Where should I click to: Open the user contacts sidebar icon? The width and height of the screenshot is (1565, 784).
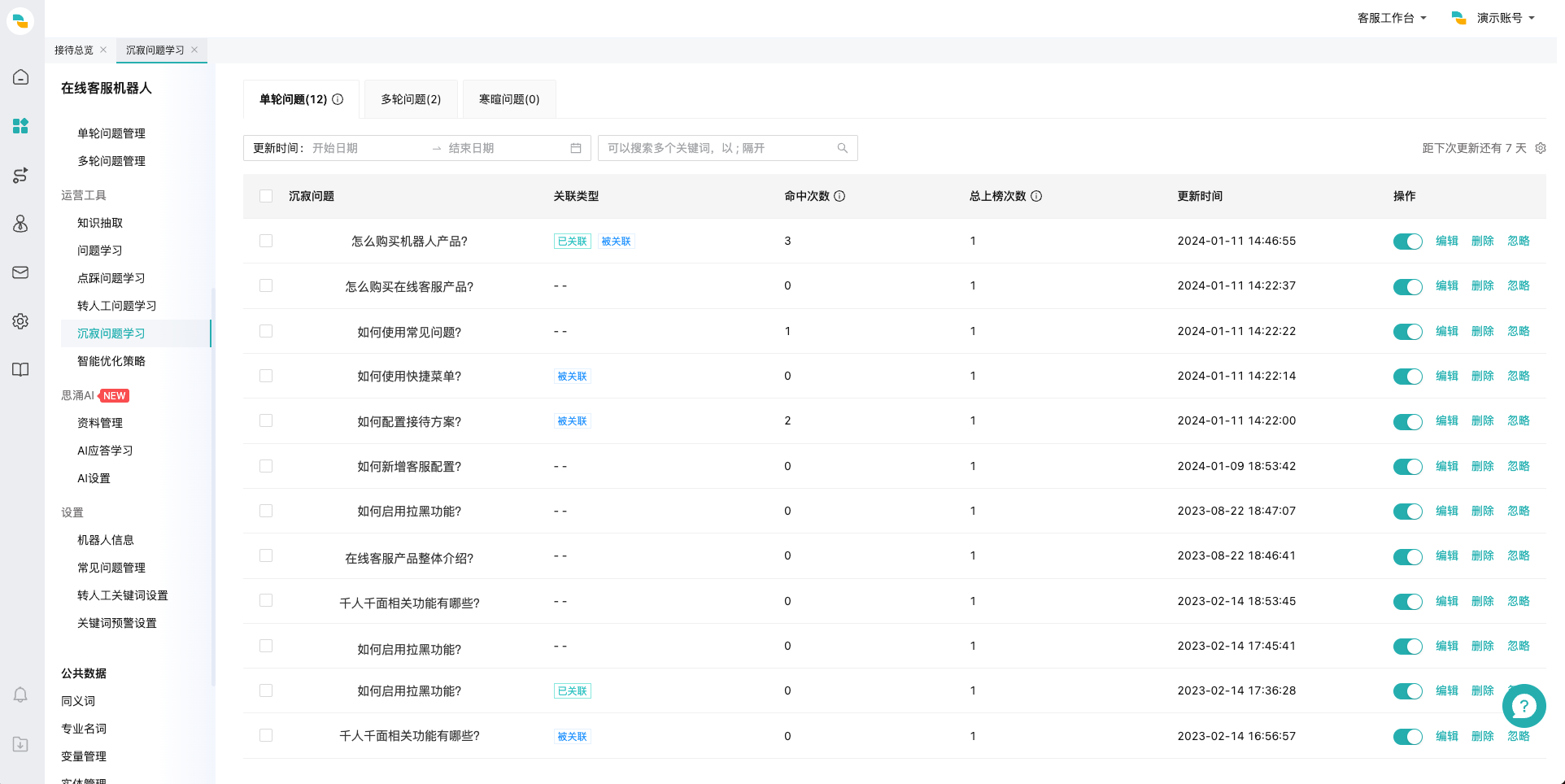20,224
